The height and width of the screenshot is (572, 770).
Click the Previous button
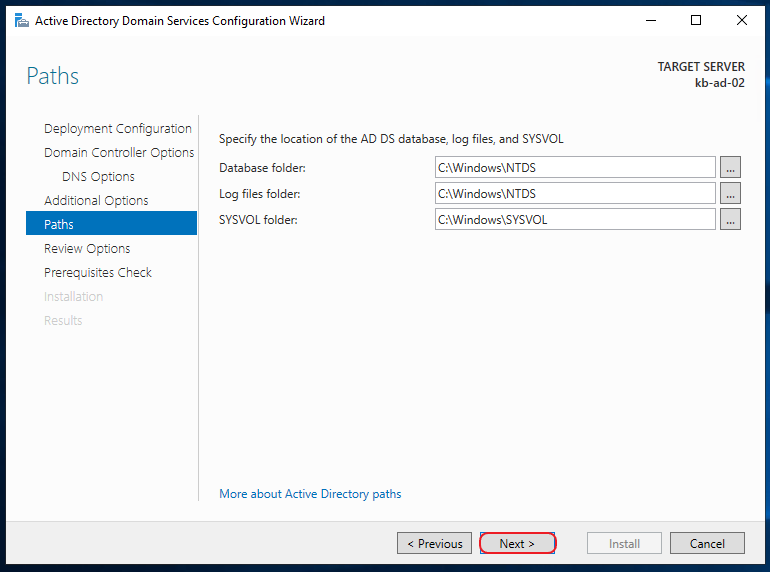point(435,544)
